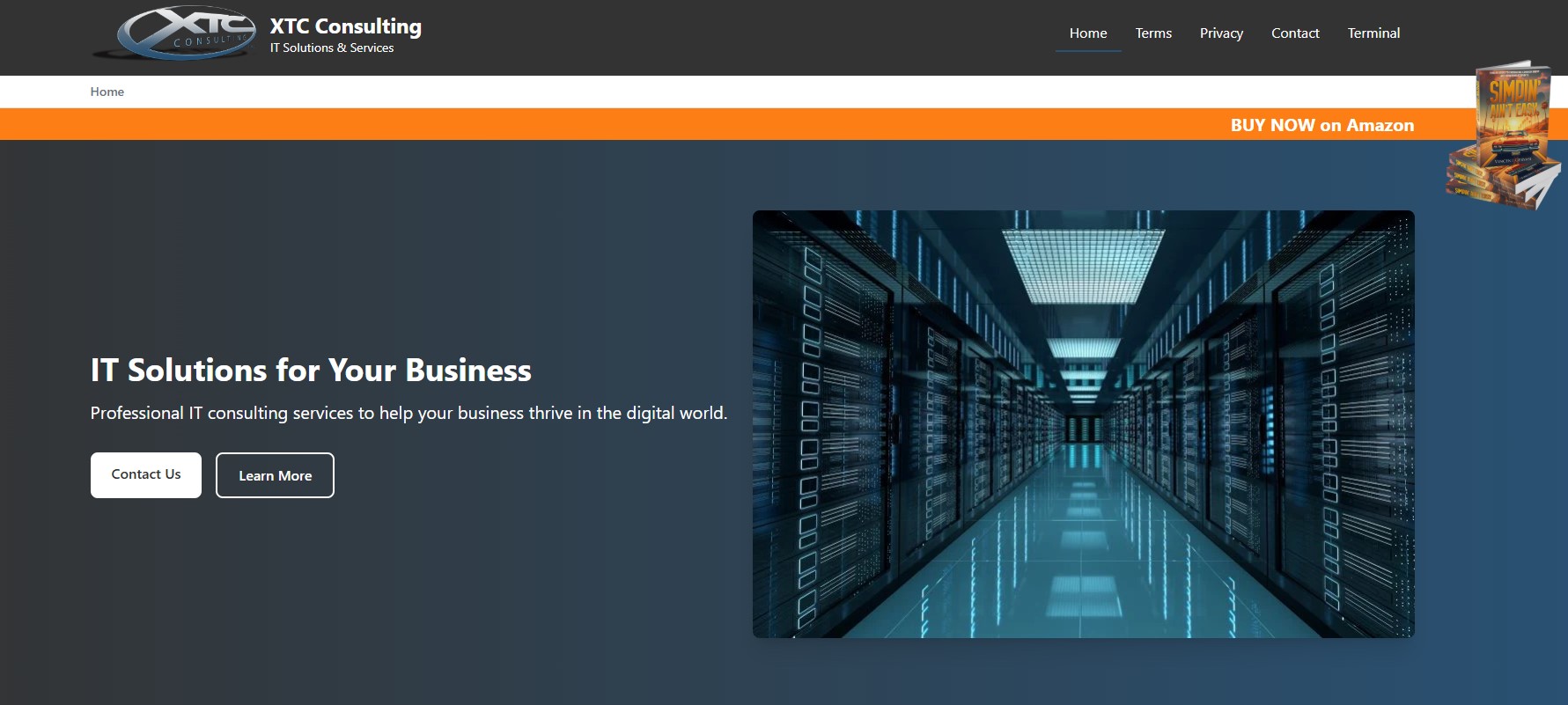Click BUY NOW on Amazon text
Image resolution: width=1568 pixels, height=705 pixels.
point(1321,125)
